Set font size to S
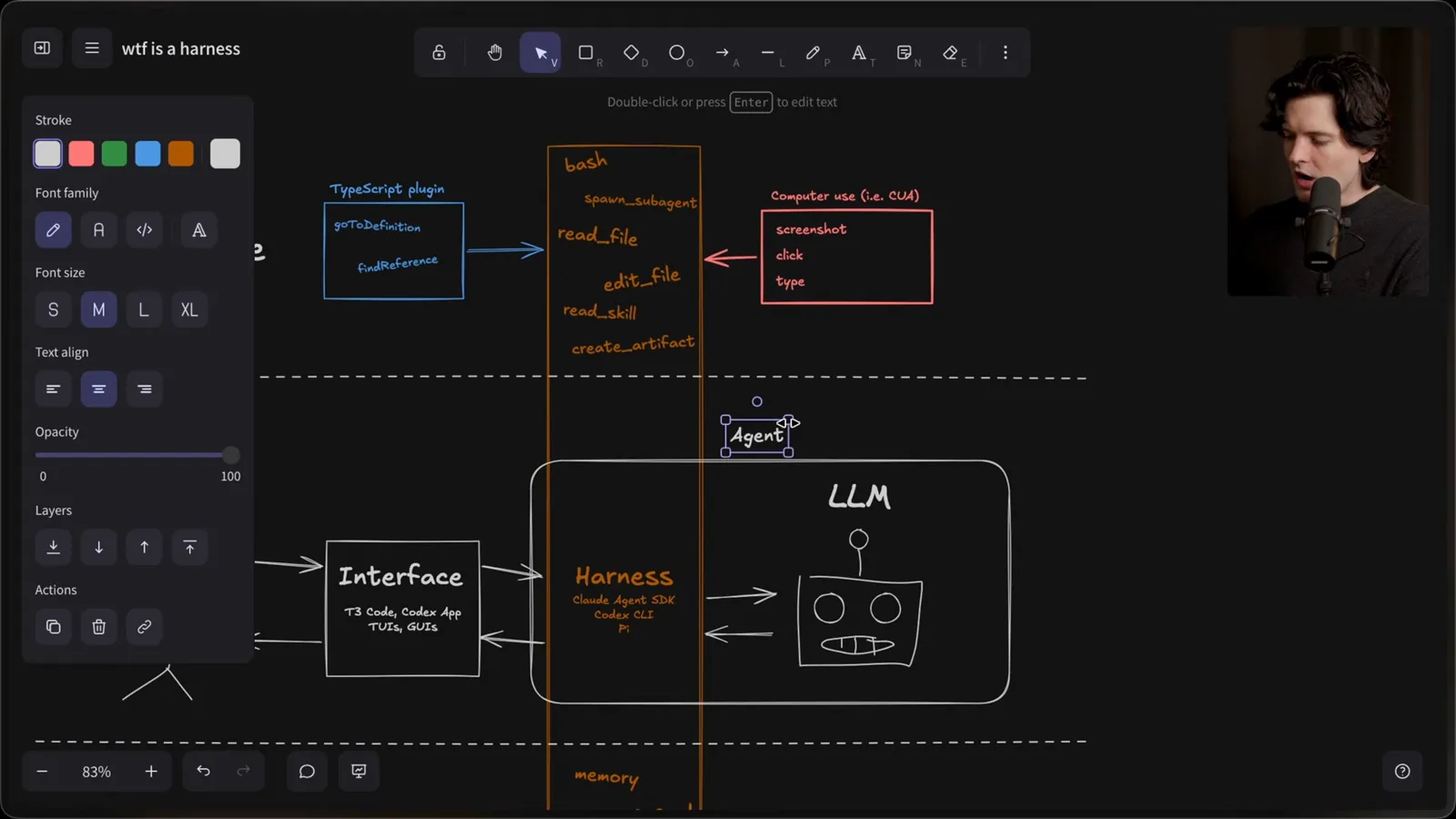 click(x=54, y=310)
